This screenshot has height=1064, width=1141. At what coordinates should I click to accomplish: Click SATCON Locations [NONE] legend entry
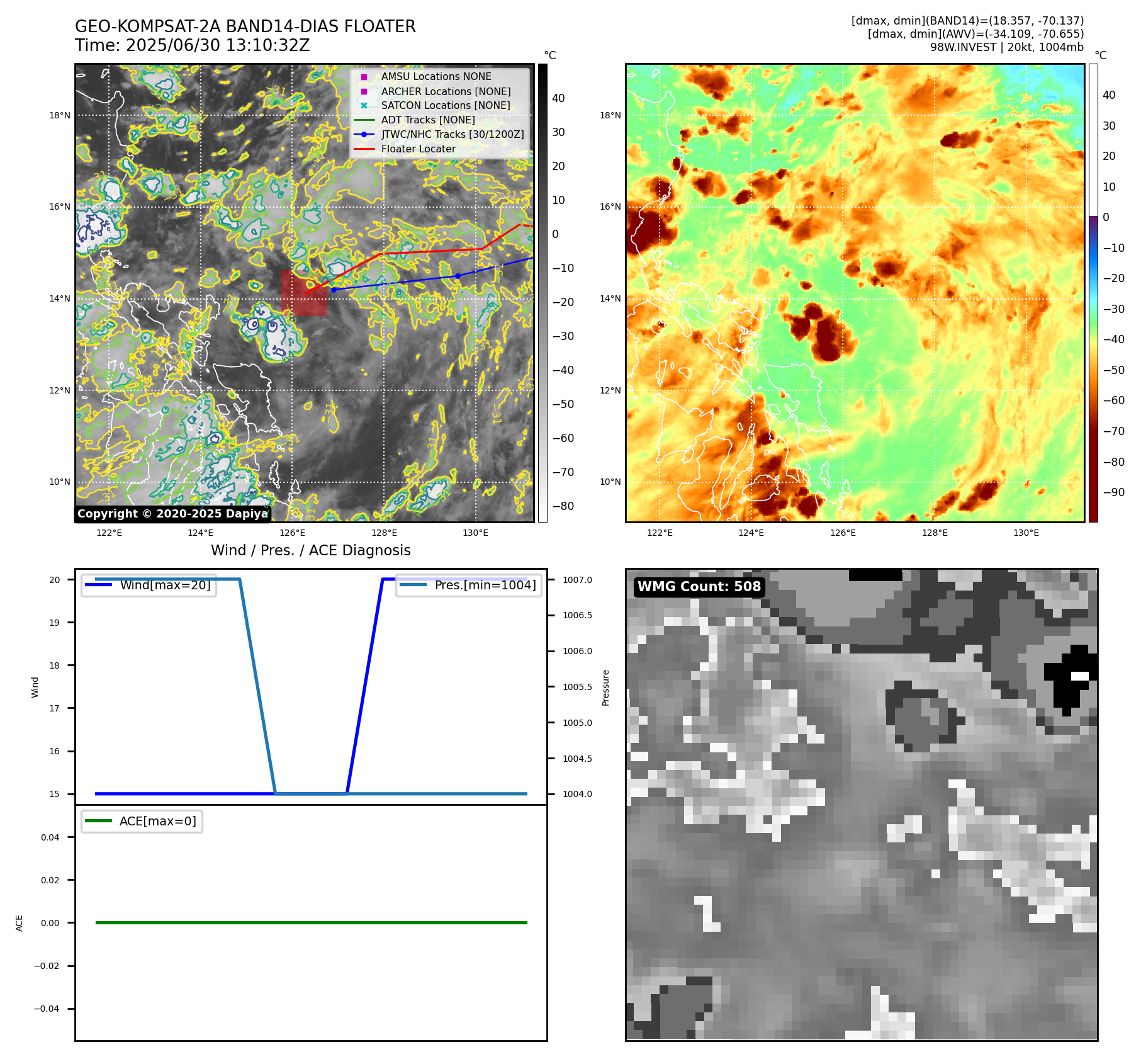click(x=446, y=106)
